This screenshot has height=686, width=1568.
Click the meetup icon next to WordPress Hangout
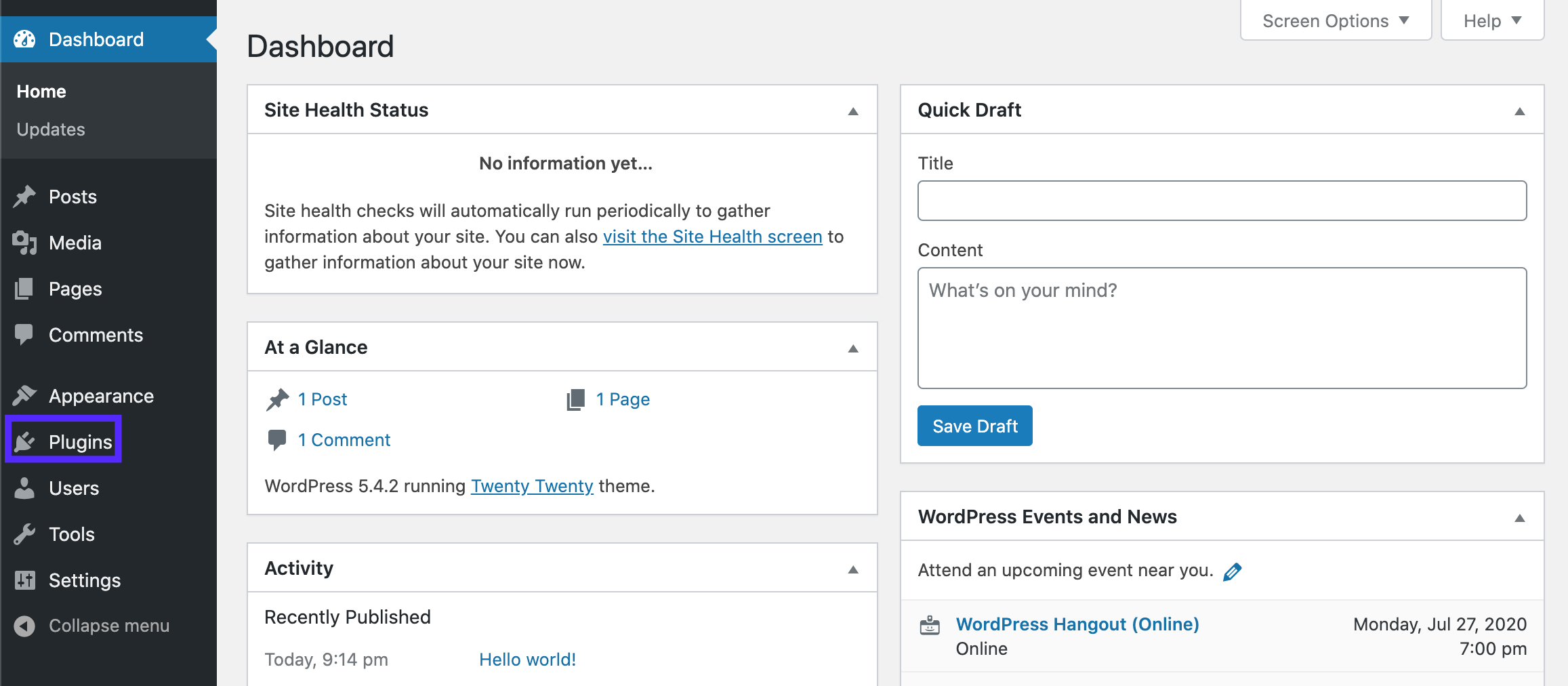[930, 625]
